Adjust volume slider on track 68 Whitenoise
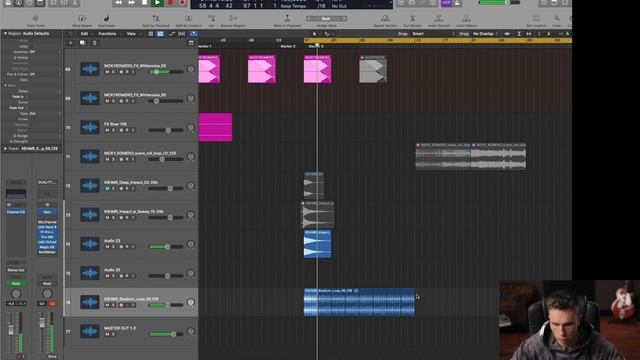The width and height of the screenshot is (640, 360). point(165,72)
